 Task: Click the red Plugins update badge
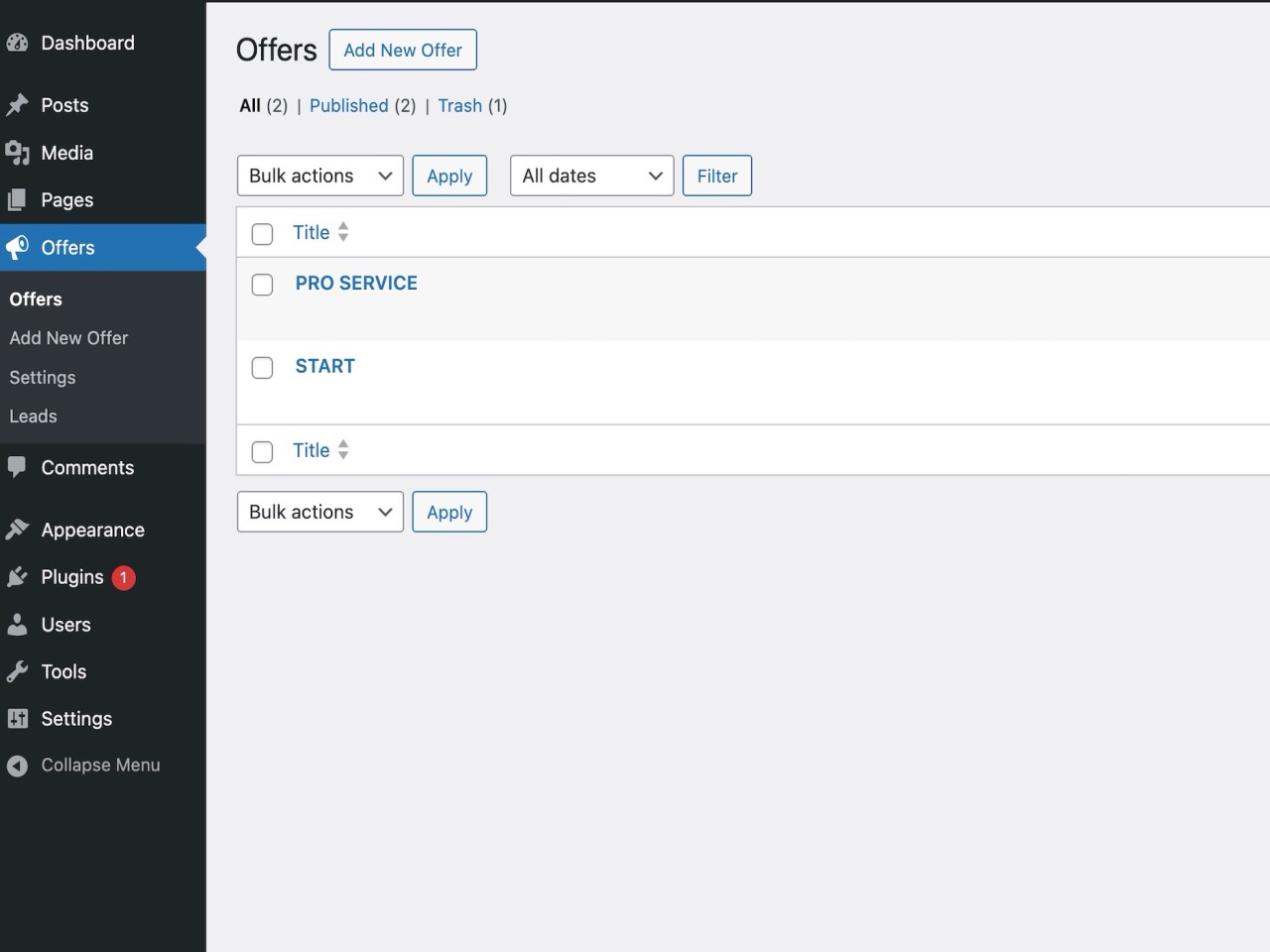click(122, 576)
